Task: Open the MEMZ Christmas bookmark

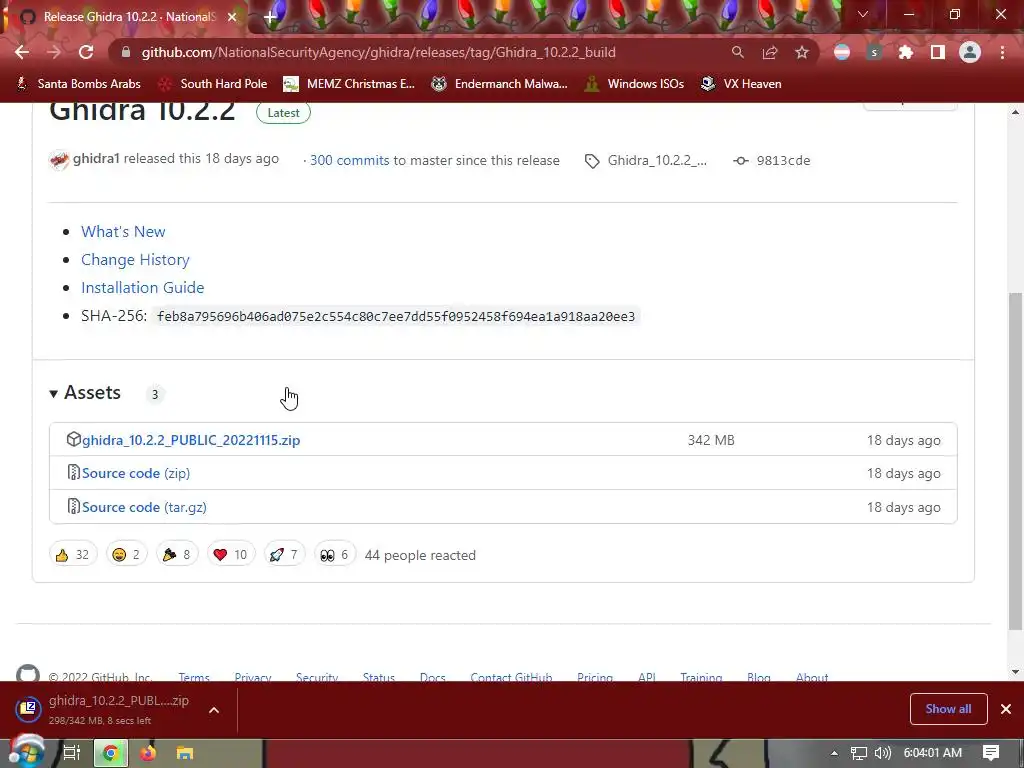Action: point(349,84)
